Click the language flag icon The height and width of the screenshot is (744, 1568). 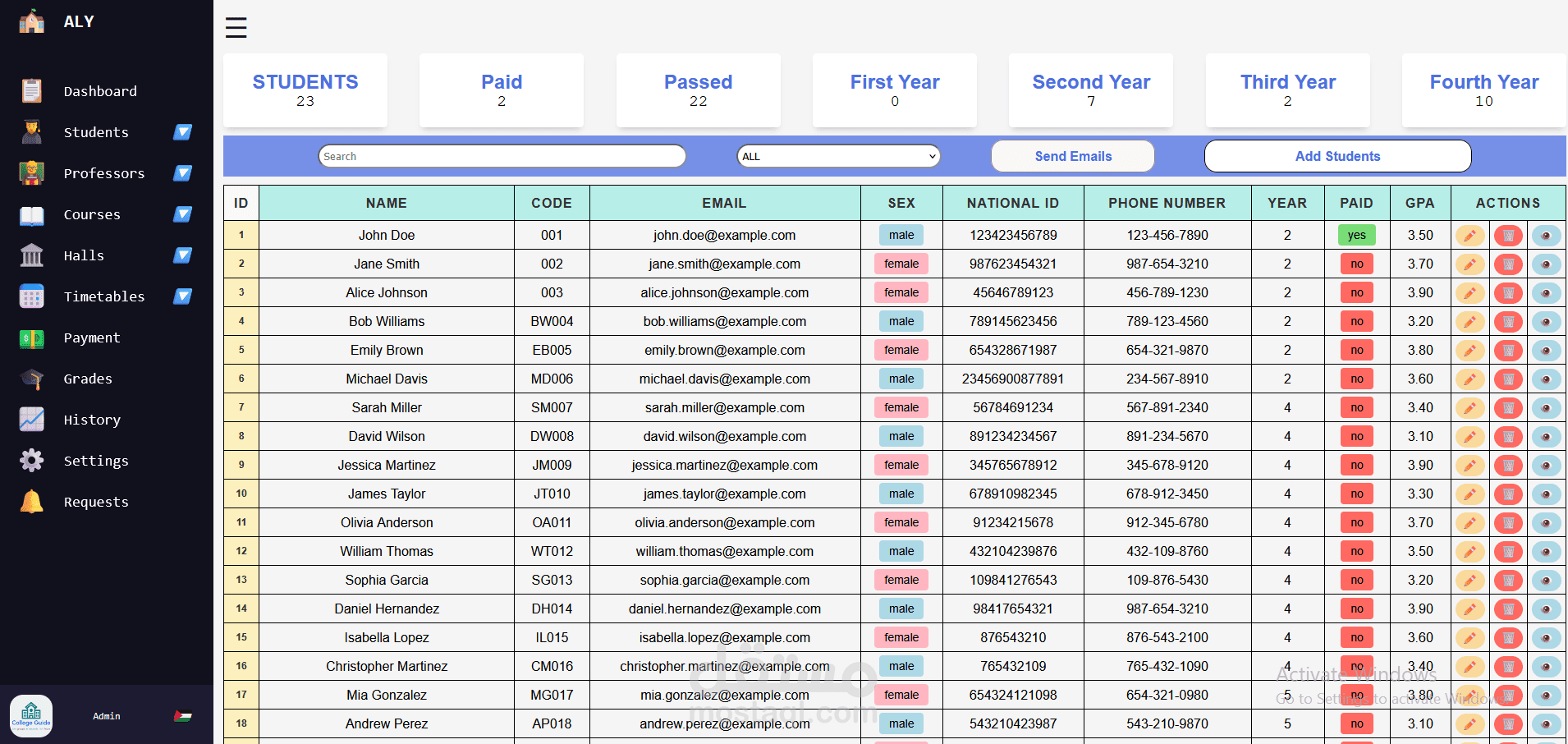(x=183, y=716)
